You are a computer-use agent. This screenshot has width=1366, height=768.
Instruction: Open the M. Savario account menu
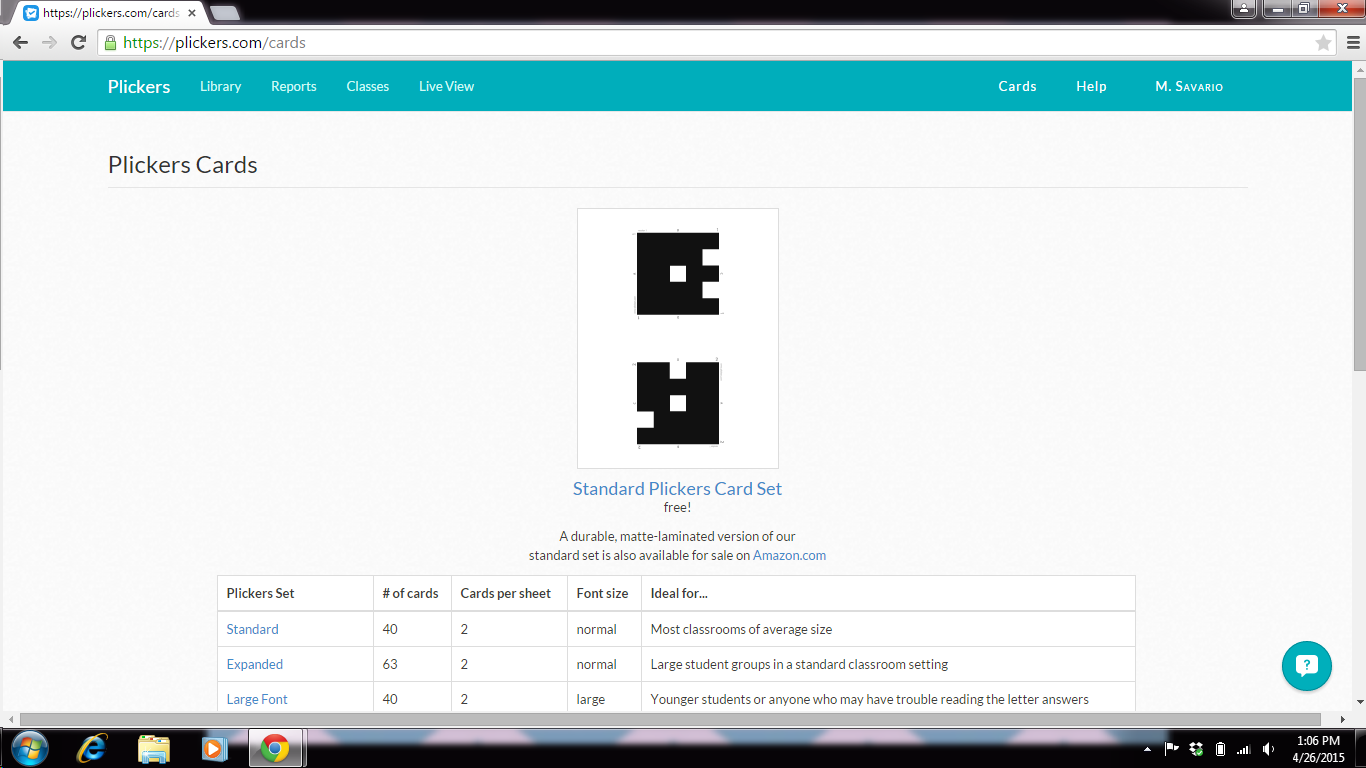coord(1189,87)
